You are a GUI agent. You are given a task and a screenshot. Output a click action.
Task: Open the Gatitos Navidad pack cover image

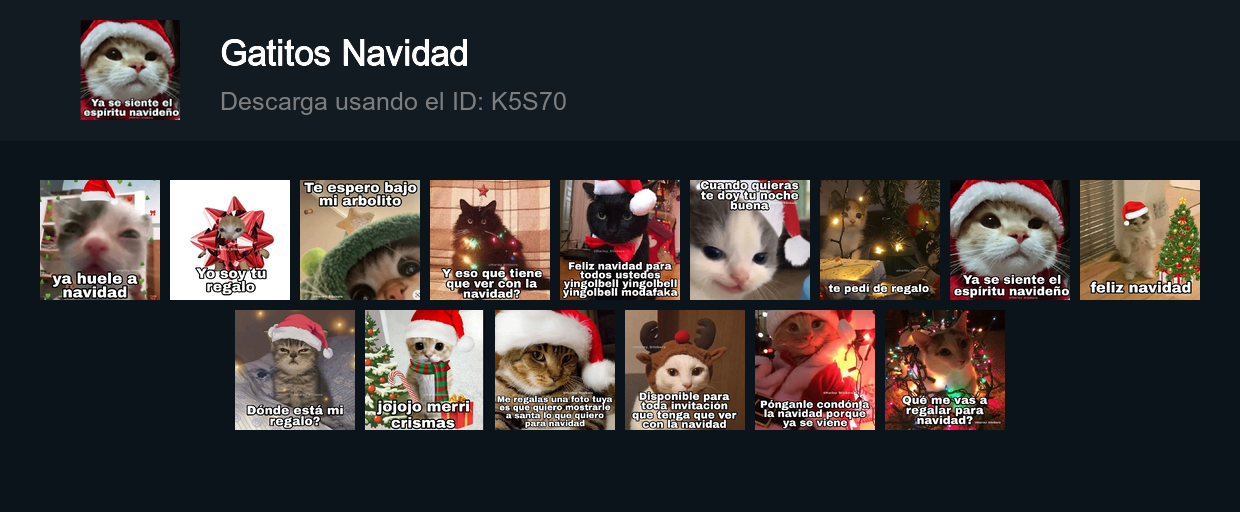point(130,70)
